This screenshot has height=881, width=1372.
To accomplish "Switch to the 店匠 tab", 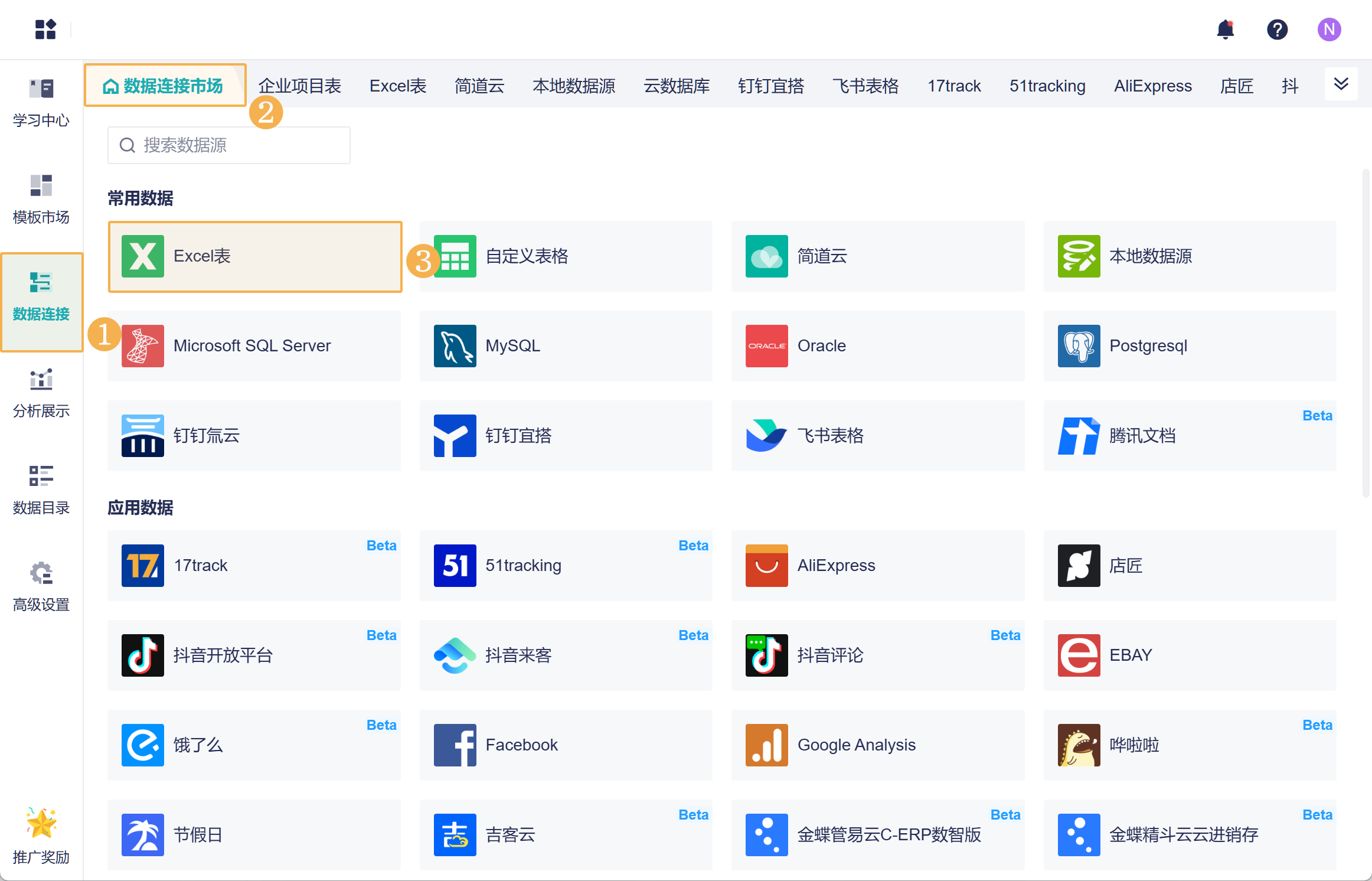I will (1237, 86).
